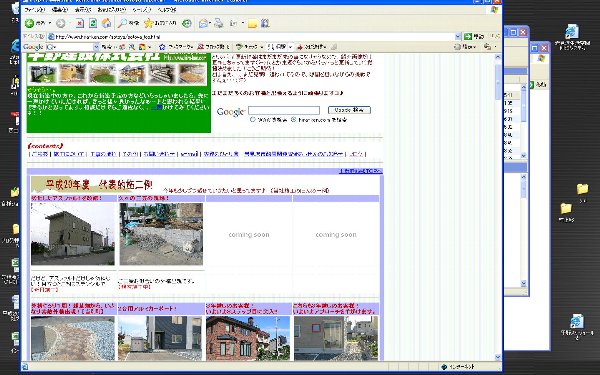
Task: Click the last icon on the IE toolbar
Action: pyautogui.click(x=265, y=24)
